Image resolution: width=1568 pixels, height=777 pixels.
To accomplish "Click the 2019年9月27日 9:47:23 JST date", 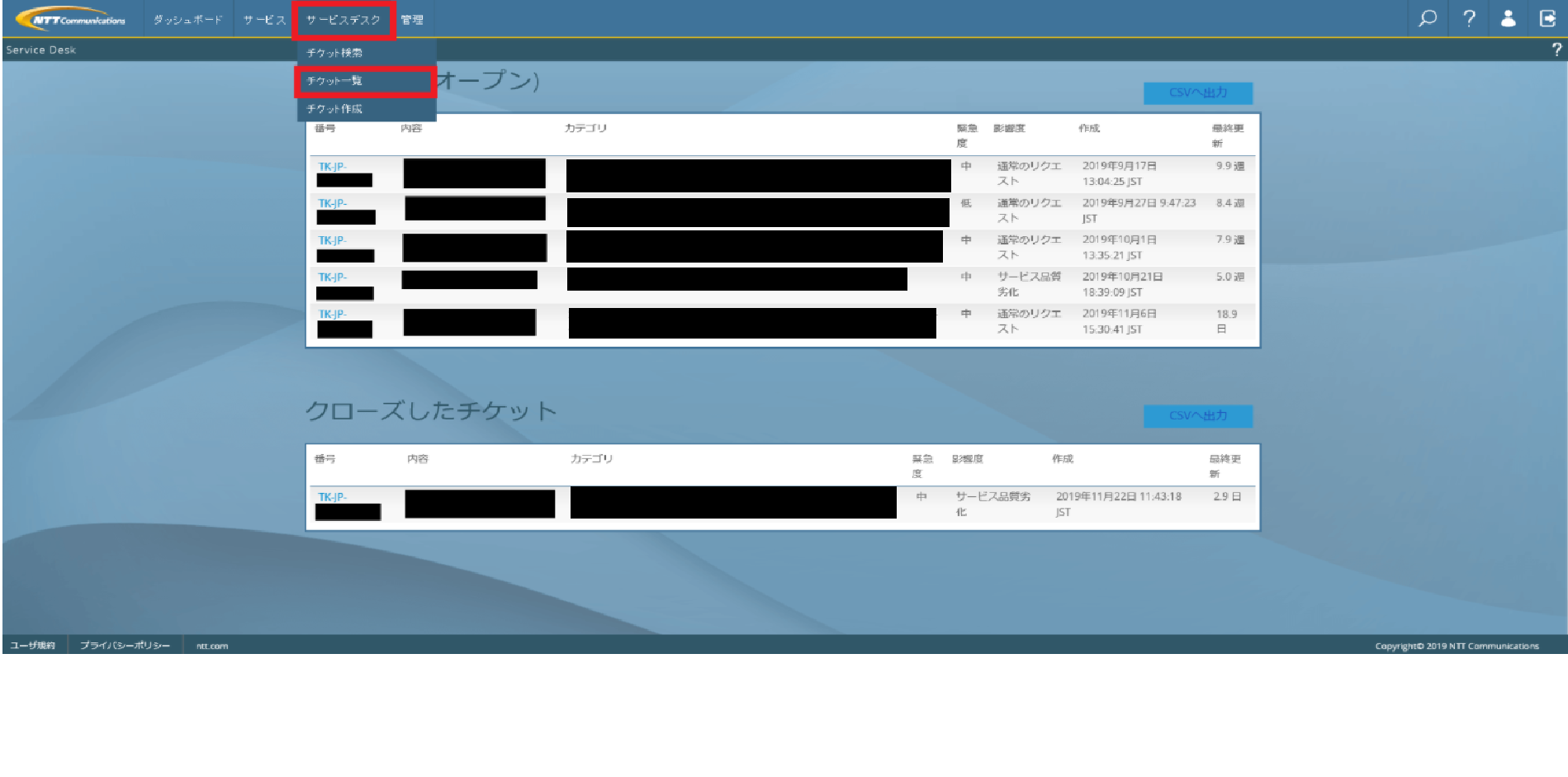I will (x=1139, y=211).
